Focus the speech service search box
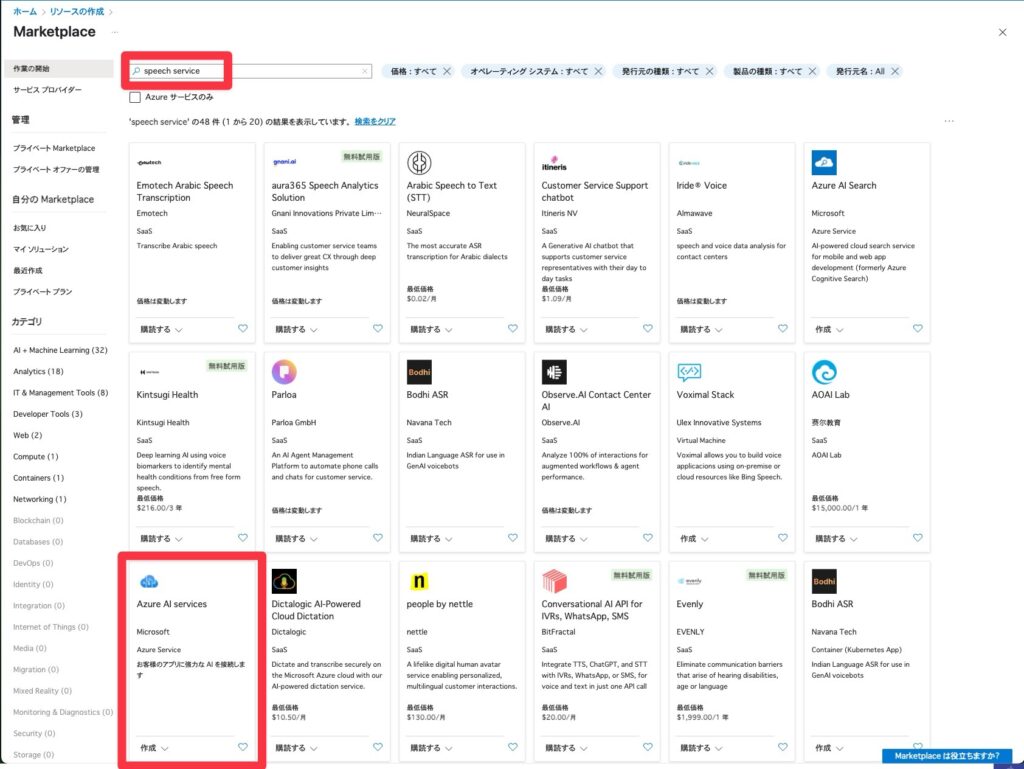Viewport: 1024px width, 769px height. tap(251, 71)
